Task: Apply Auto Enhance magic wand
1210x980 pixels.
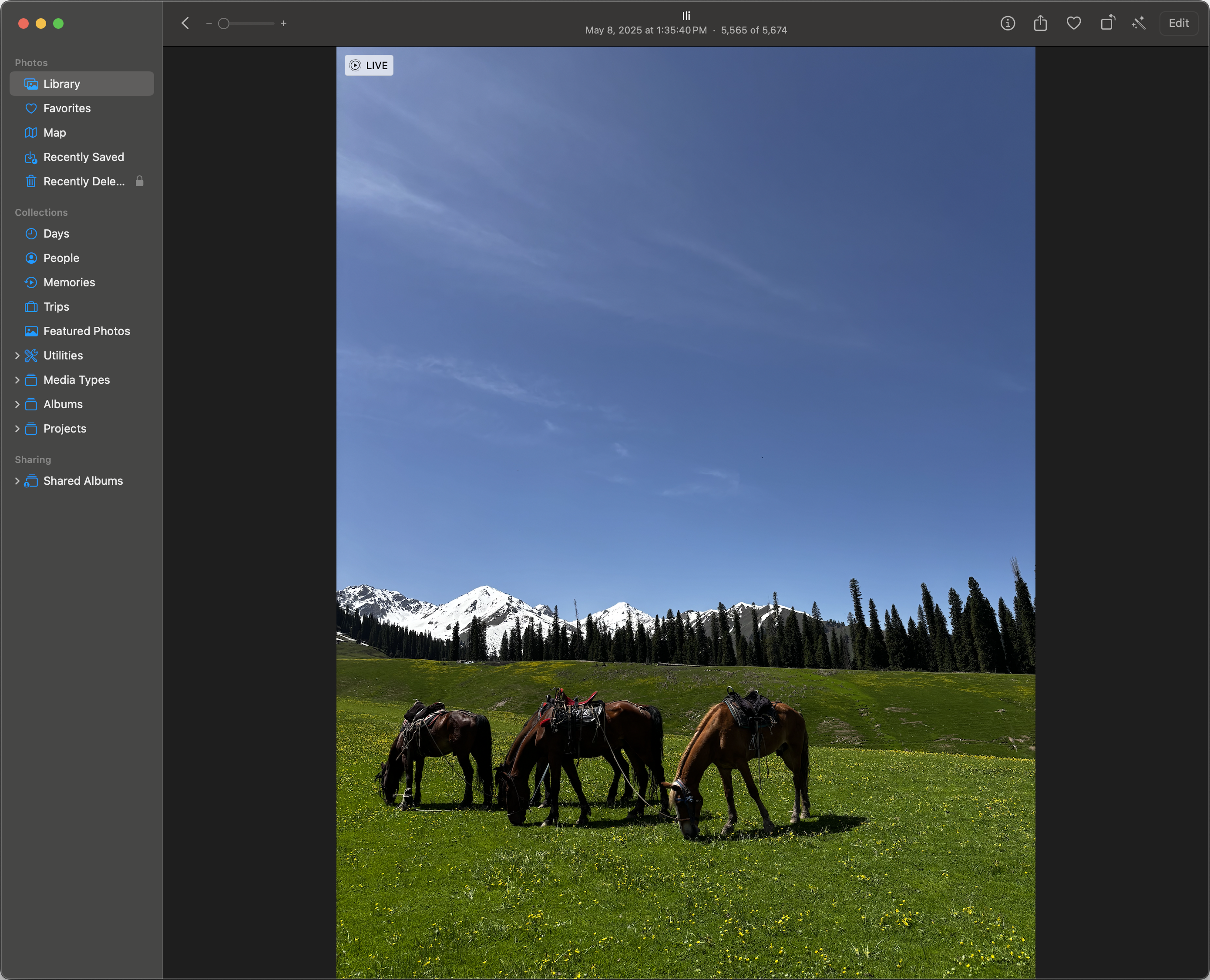Action: (1139, 23)
